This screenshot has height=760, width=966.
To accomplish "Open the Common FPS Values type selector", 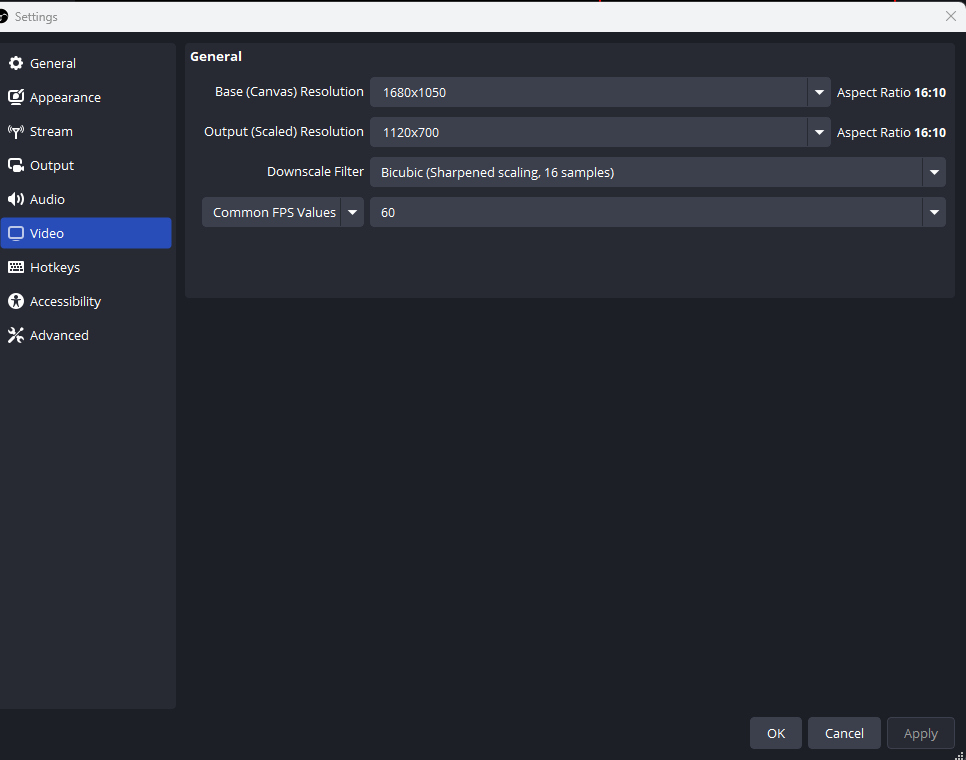I will [x=283, y=212].
